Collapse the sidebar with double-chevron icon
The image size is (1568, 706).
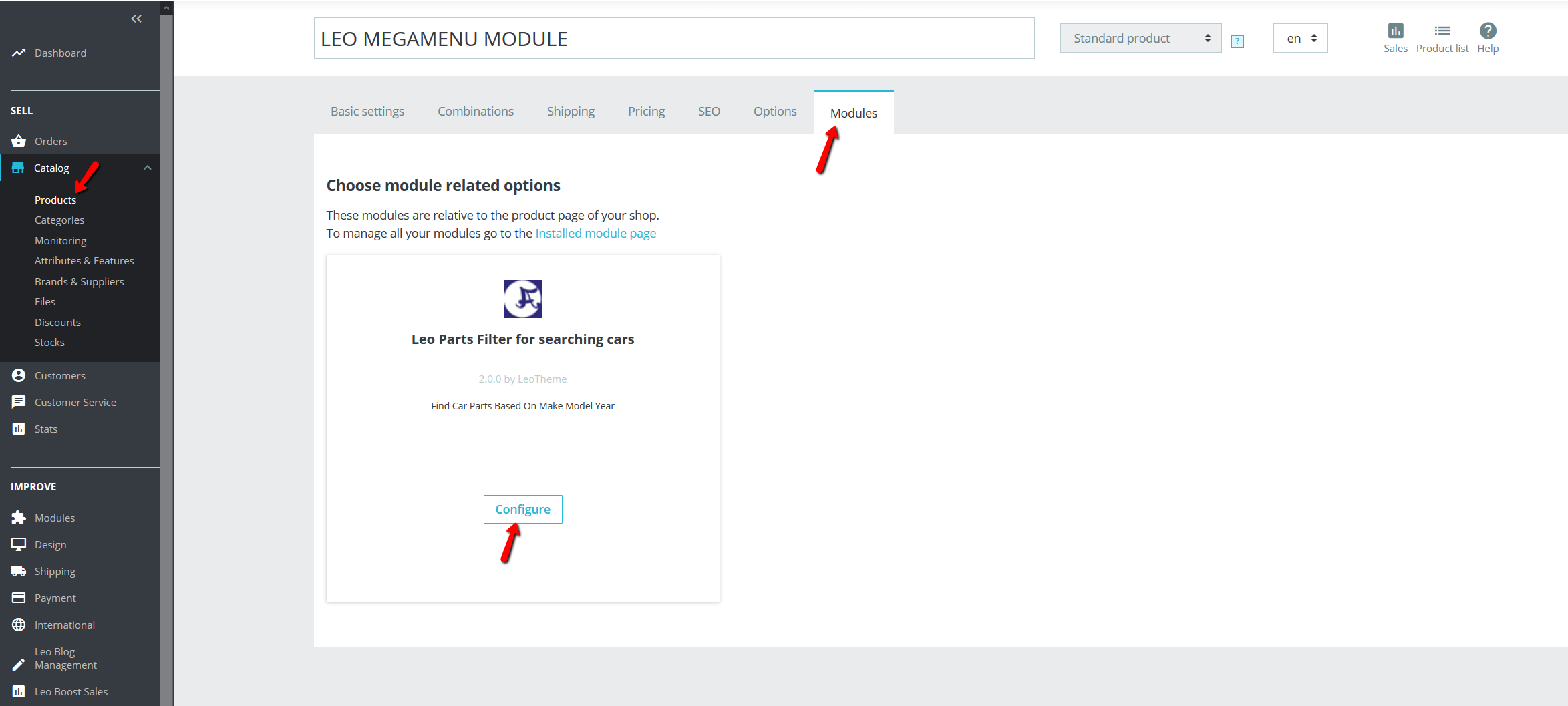point(136,19)
